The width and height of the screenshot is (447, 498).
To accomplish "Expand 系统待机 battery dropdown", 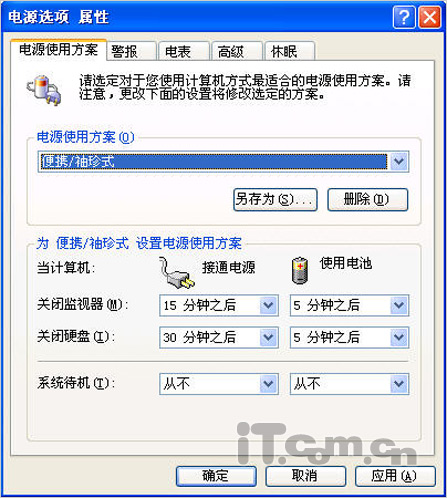I will pos(399,384).
